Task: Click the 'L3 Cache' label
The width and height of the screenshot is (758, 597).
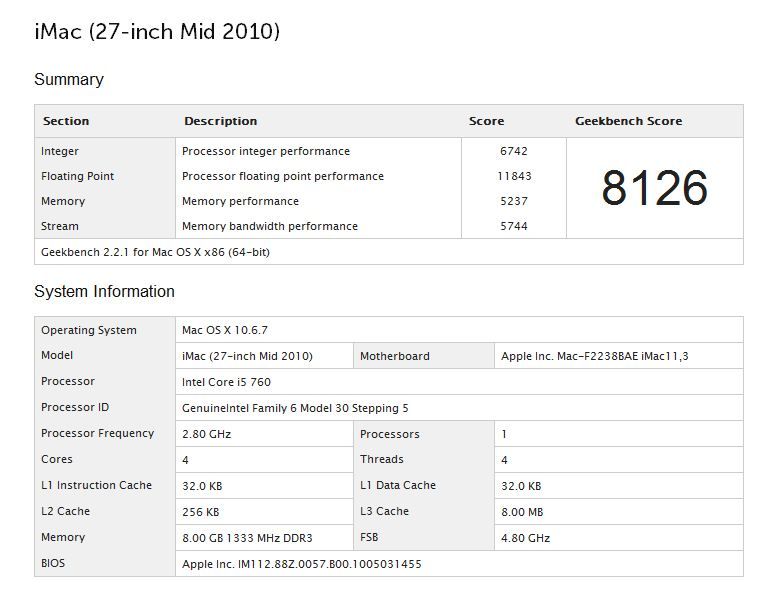Action: (x=384, y=511)
